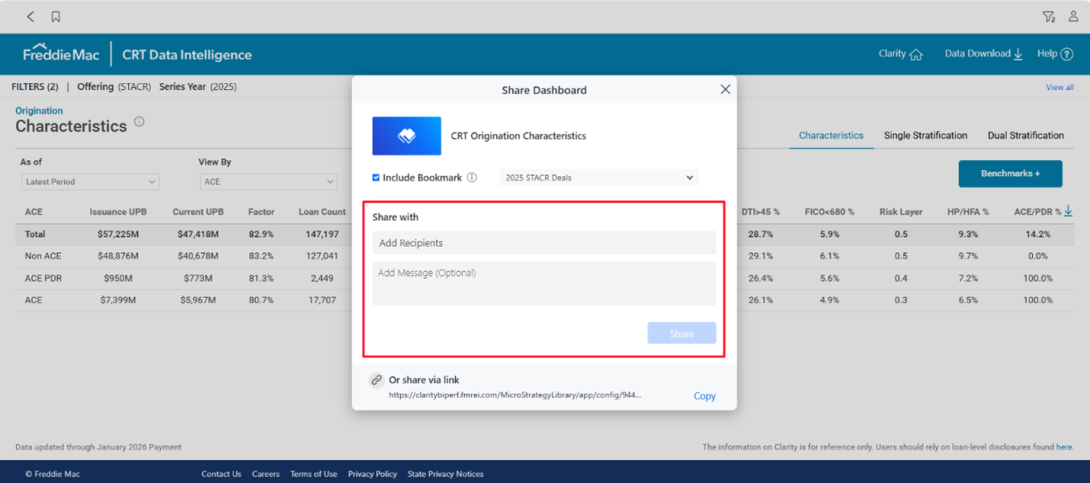Click the info icon next to Characteristics
Viewport: 1090px width, 483px height.
click(139, 122)
